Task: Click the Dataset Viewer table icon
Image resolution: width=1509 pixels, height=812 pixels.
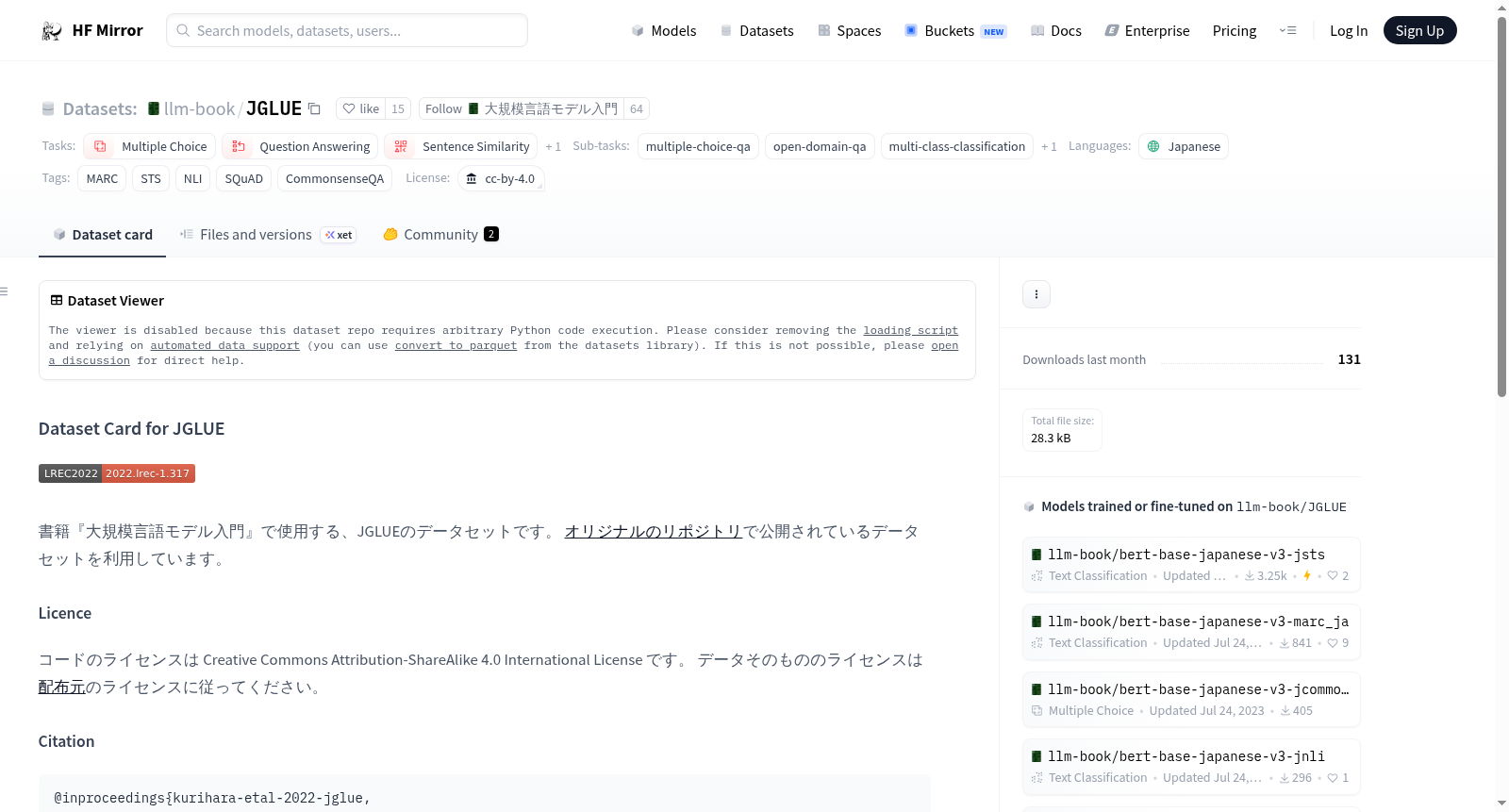Action: pos(57,301)
